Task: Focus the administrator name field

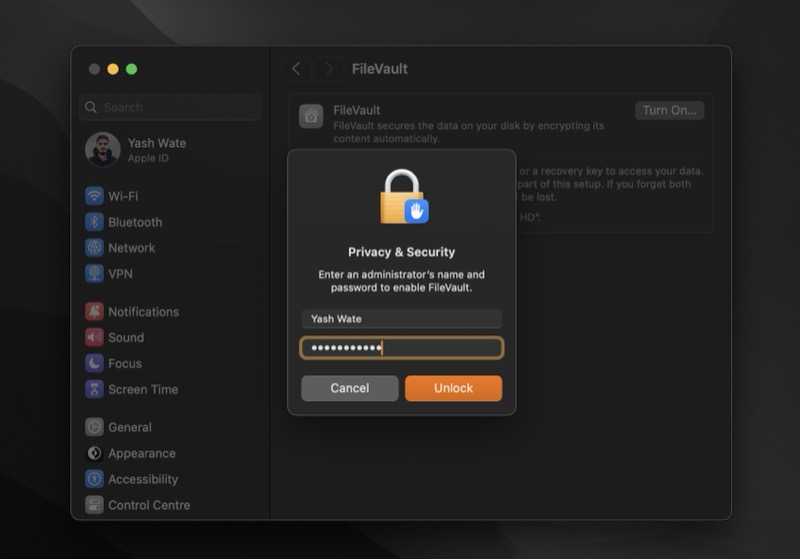Action: (402, 319)
